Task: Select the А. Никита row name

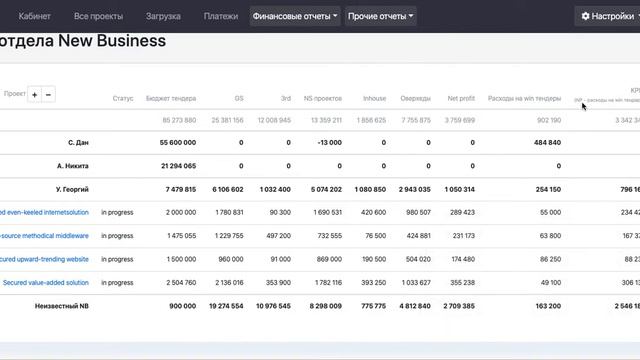Action: pos(73,166)
